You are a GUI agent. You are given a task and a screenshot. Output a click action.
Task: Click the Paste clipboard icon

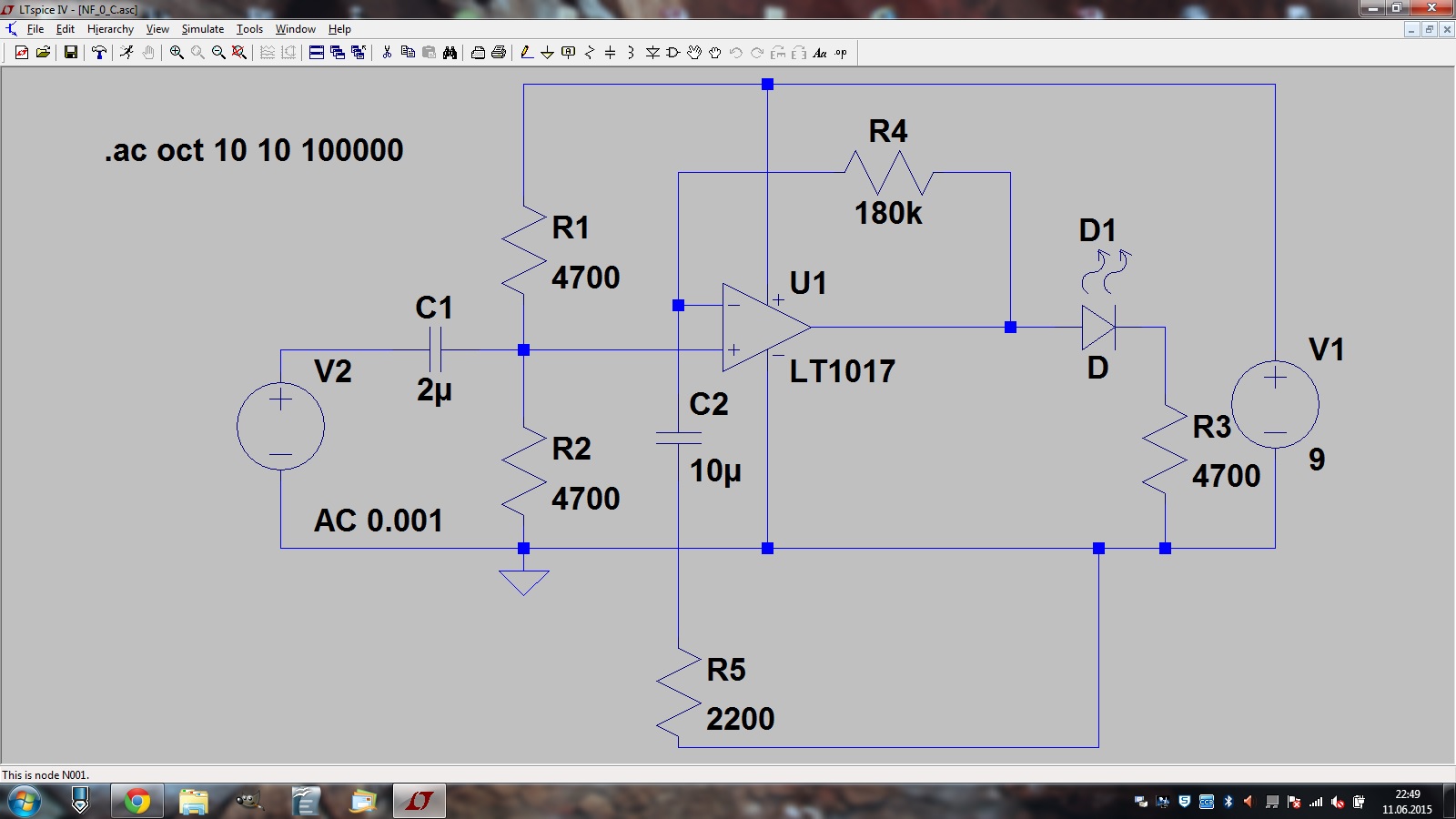[x=429, y=53]
